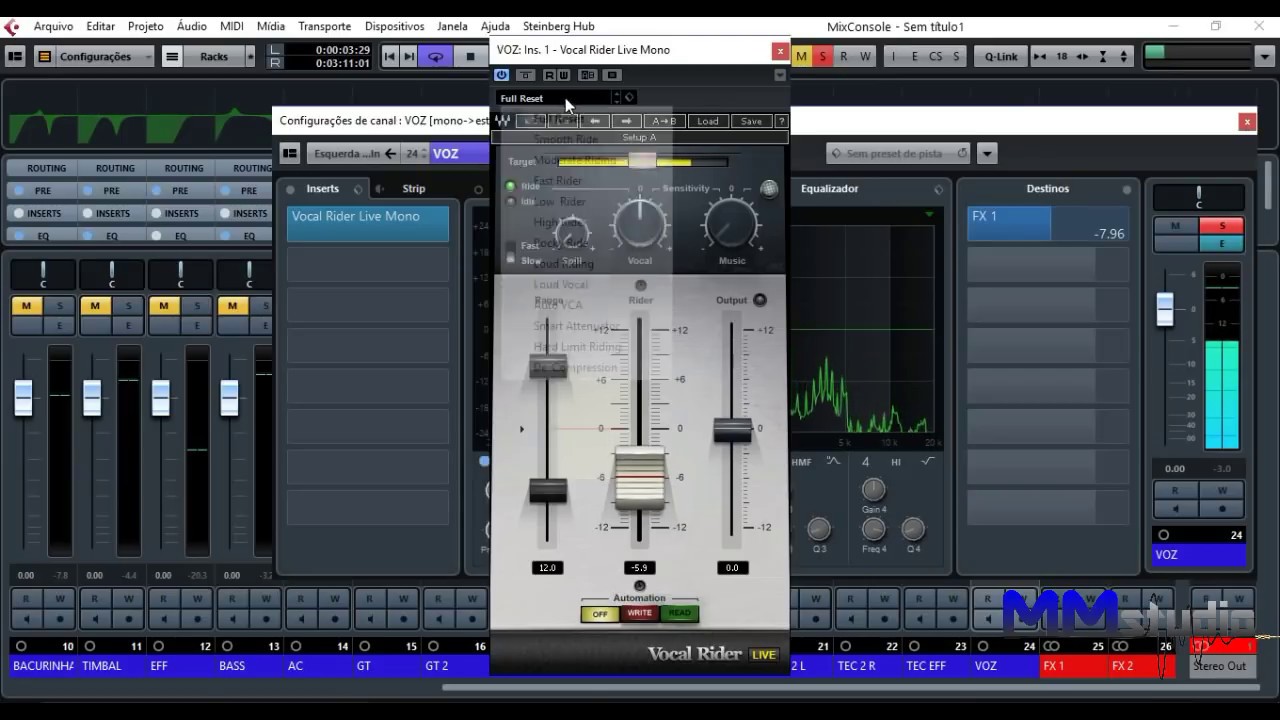Open the Sem preset de pista selector
This screenshot has width=1280, height=720.
click(898, 153)
